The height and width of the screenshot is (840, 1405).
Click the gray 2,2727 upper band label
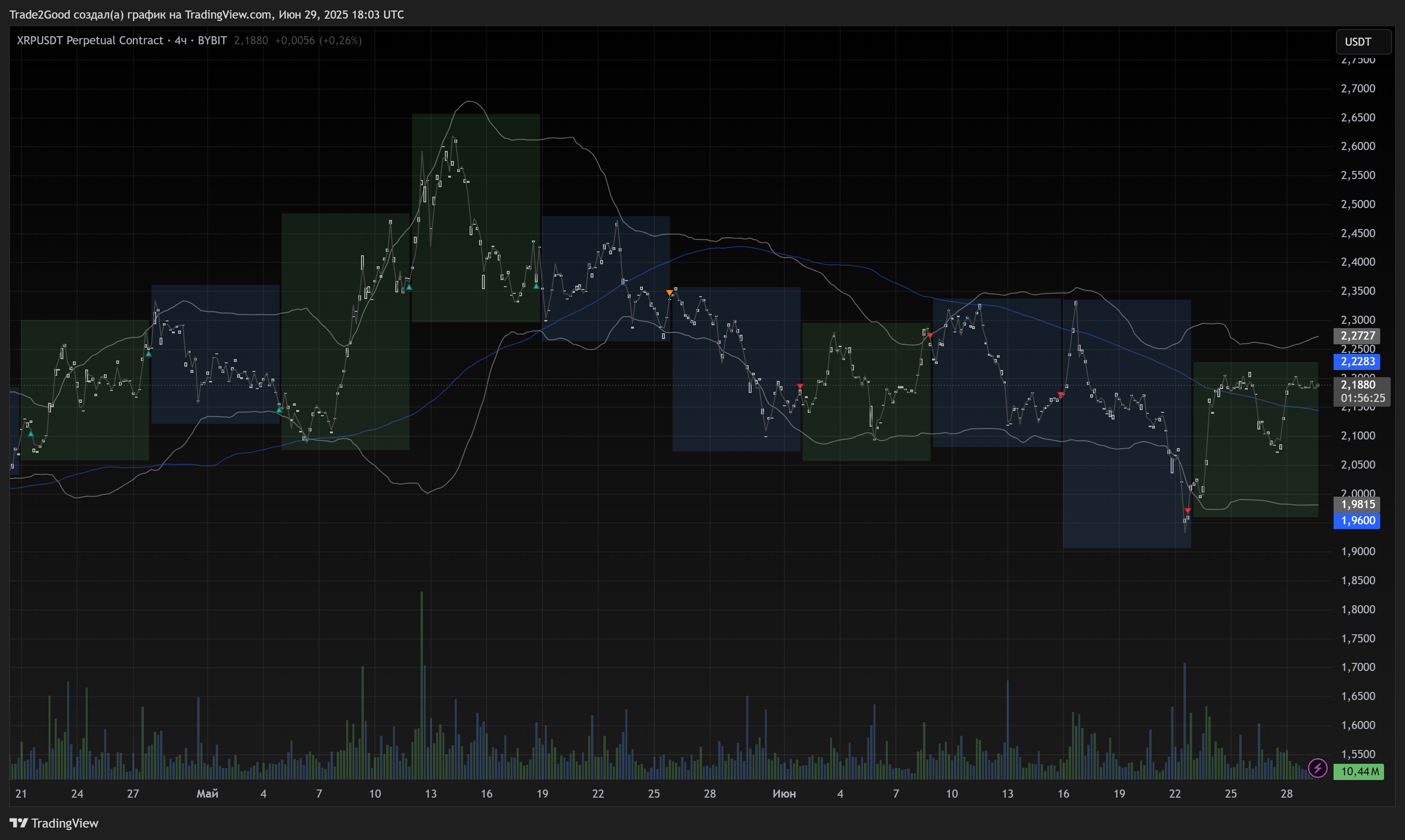pos(1357,336)
